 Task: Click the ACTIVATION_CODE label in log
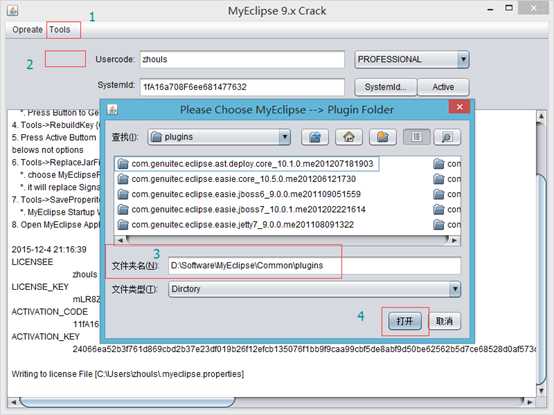coord(50,312)
